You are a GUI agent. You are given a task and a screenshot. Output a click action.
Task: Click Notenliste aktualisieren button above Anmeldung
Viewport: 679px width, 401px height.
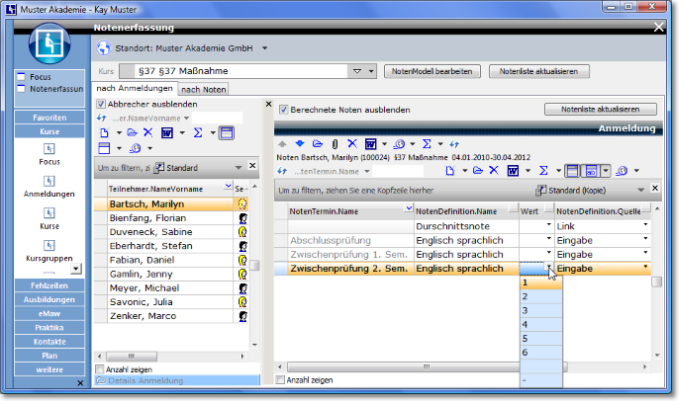point(600,109)
